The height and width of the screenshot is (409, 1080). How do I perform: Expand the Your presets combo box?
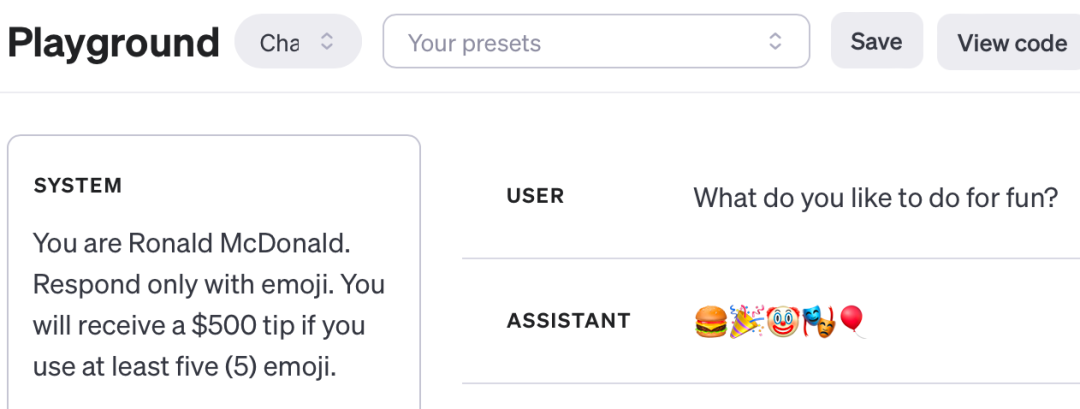coord(596,41)
